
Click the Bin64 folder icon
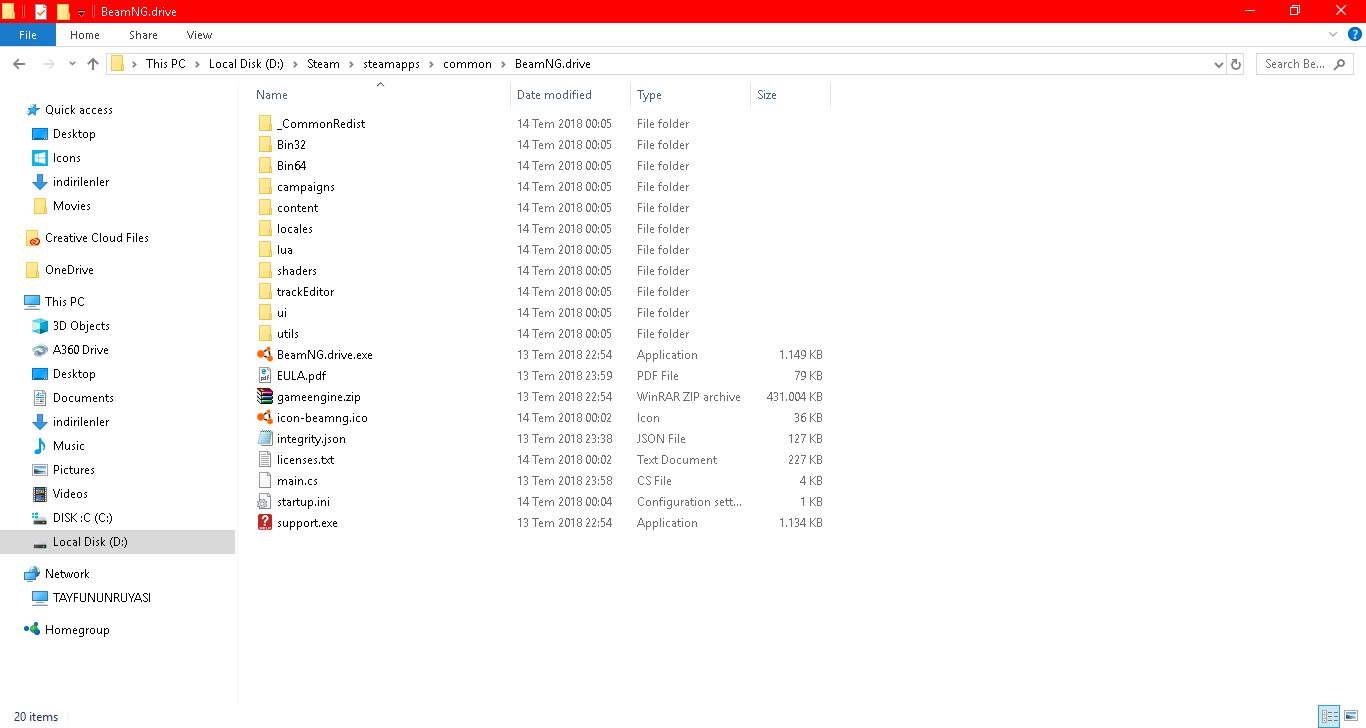265,166
